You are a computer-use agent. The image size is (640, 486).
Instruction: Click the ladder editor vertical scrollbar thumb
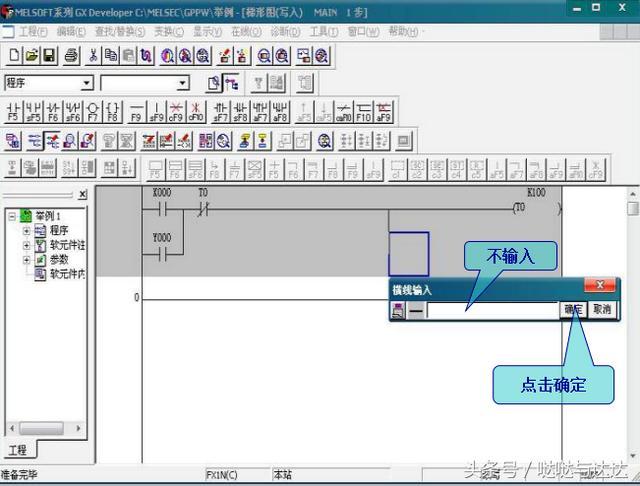click(x=633, y=208)
